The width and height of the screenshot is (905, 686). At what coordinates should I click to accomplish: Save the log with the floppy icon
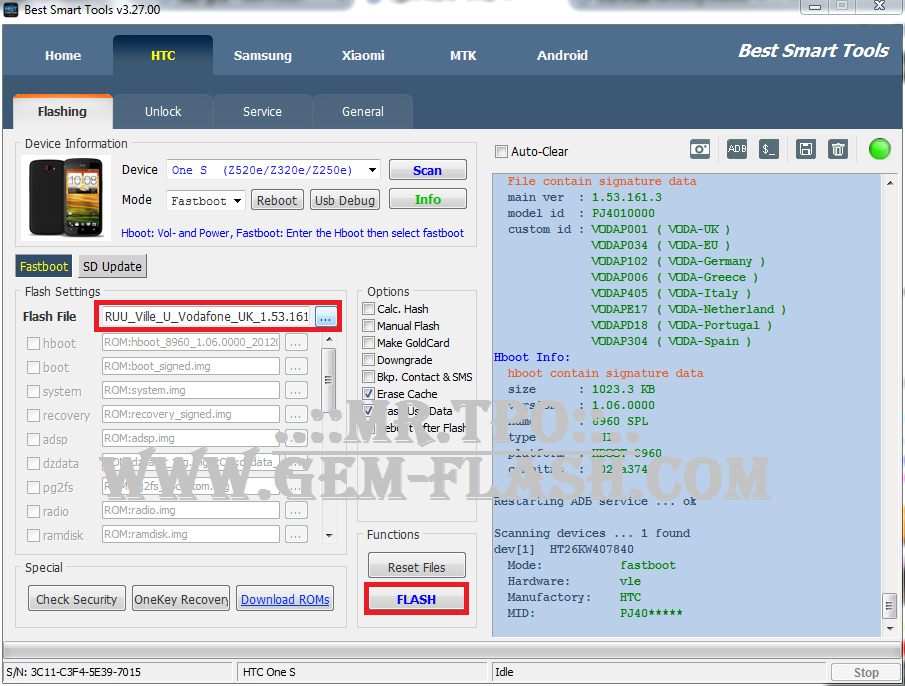tap(805, 149)
